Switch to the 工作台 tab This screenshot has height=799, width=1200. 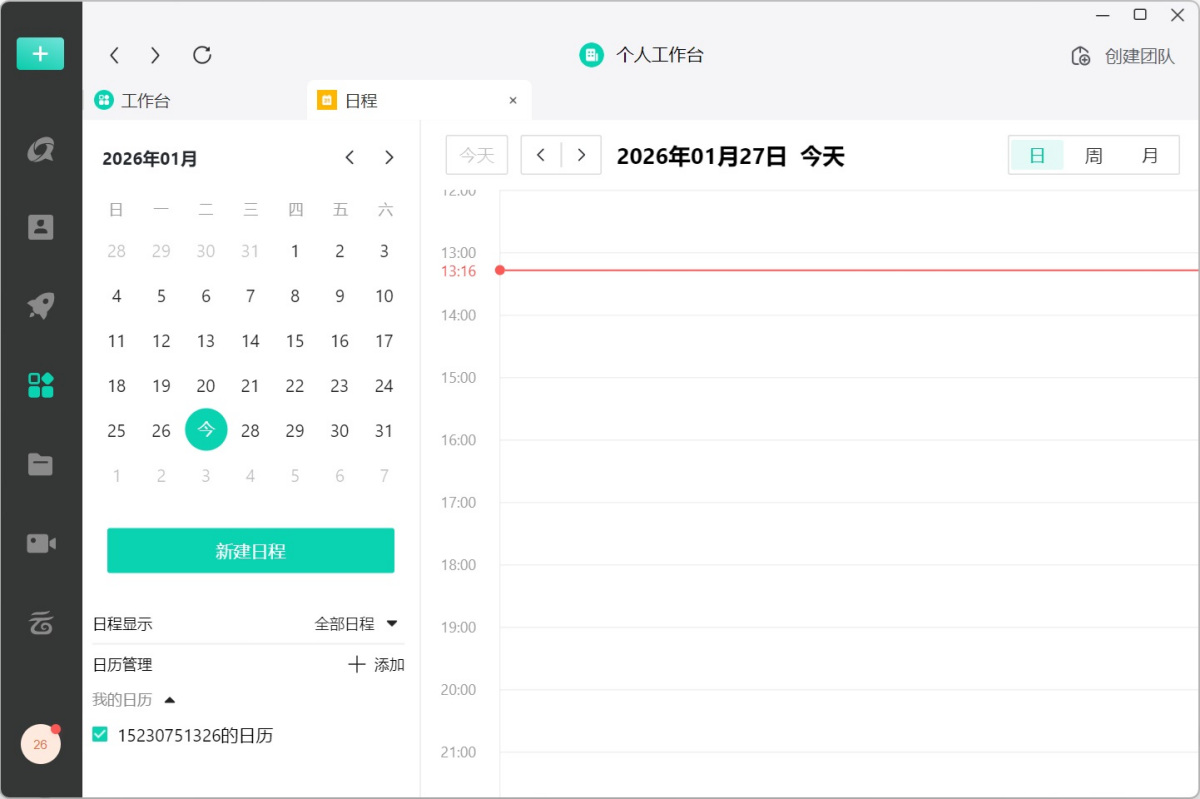tap(145, 101)
